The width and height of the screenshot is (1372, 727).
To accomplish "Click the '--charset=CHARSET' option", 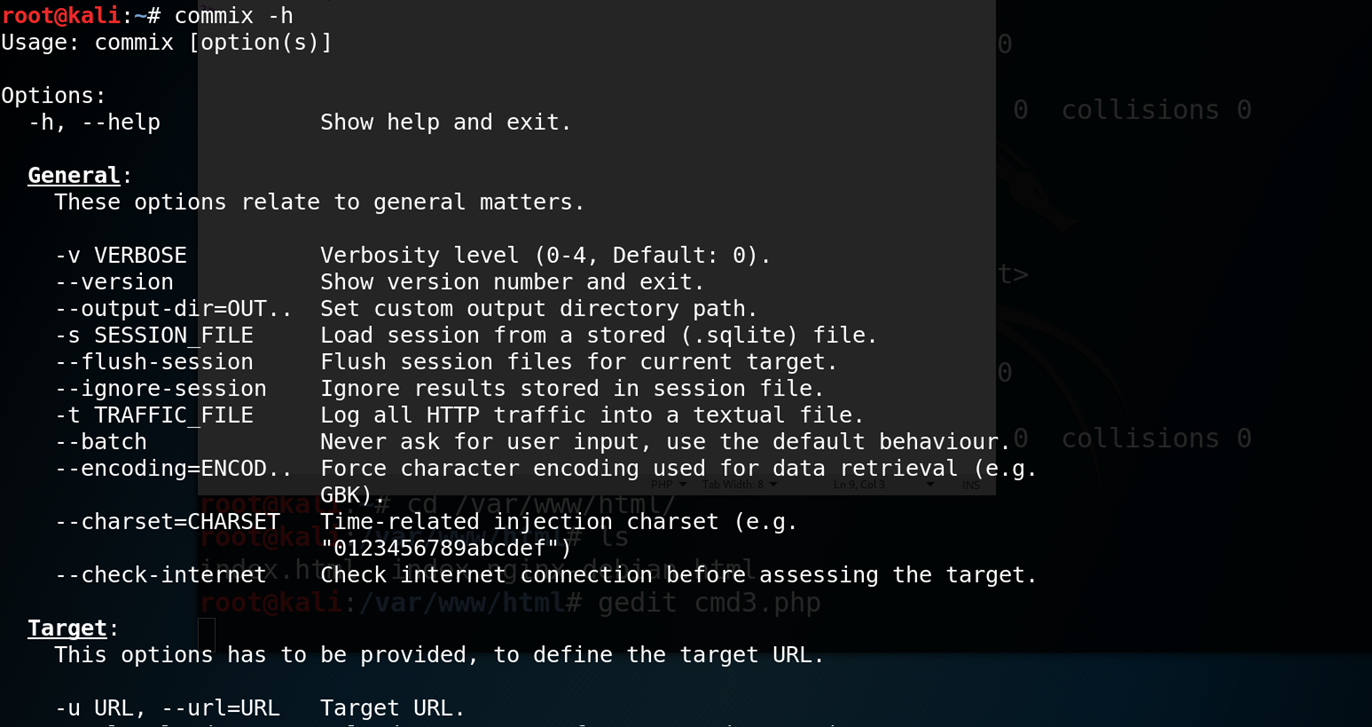I will (167, 522).
